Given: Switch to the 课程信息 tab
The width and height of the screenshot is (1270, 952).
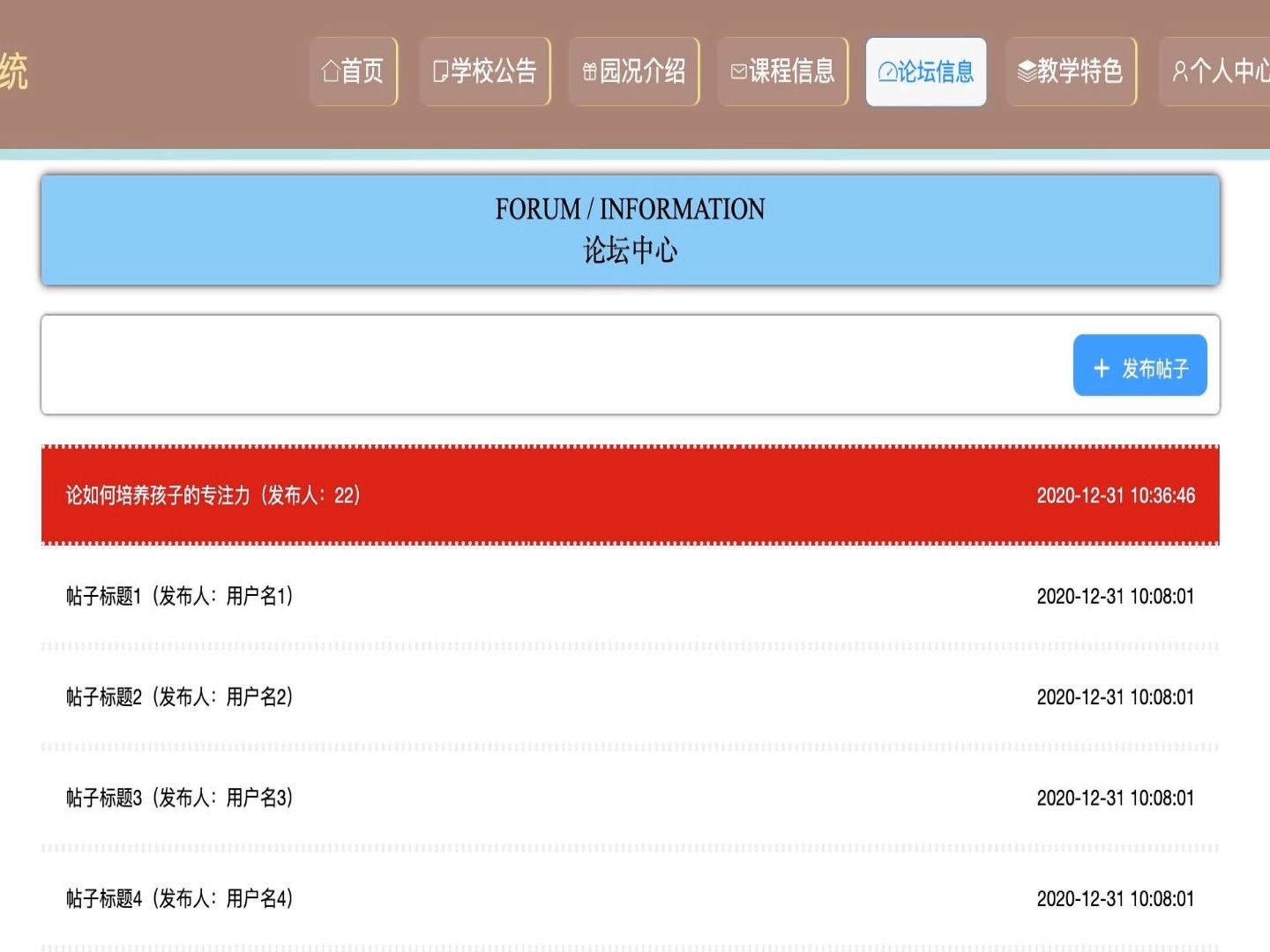Looking at the screenshot, I should [783, 71].
